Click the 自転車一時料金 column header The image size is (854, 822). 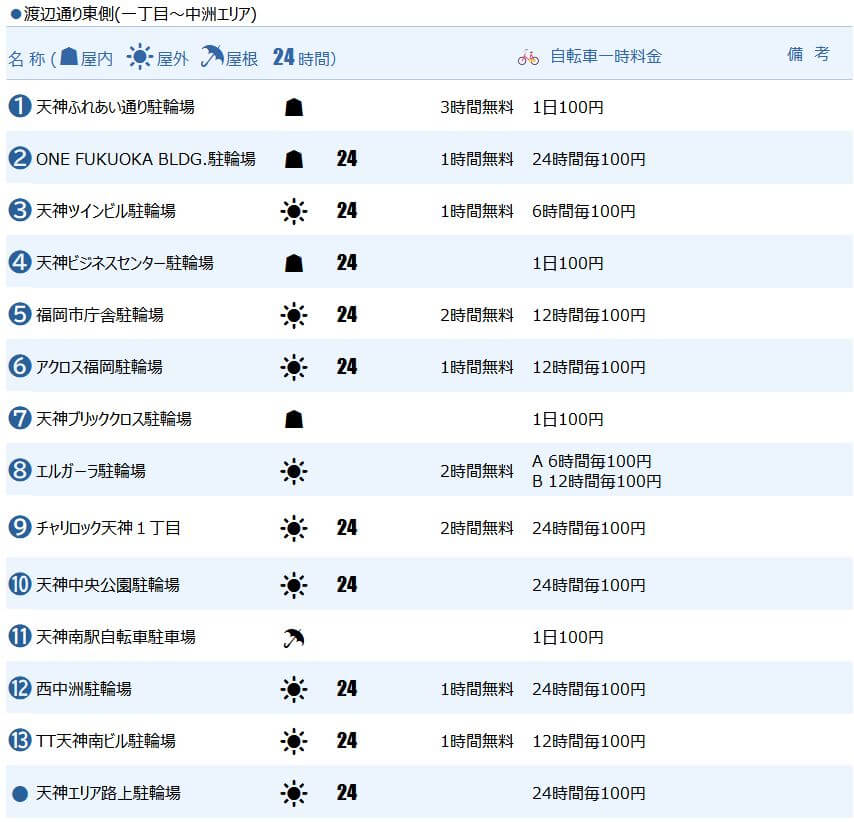tap(606, 56)
